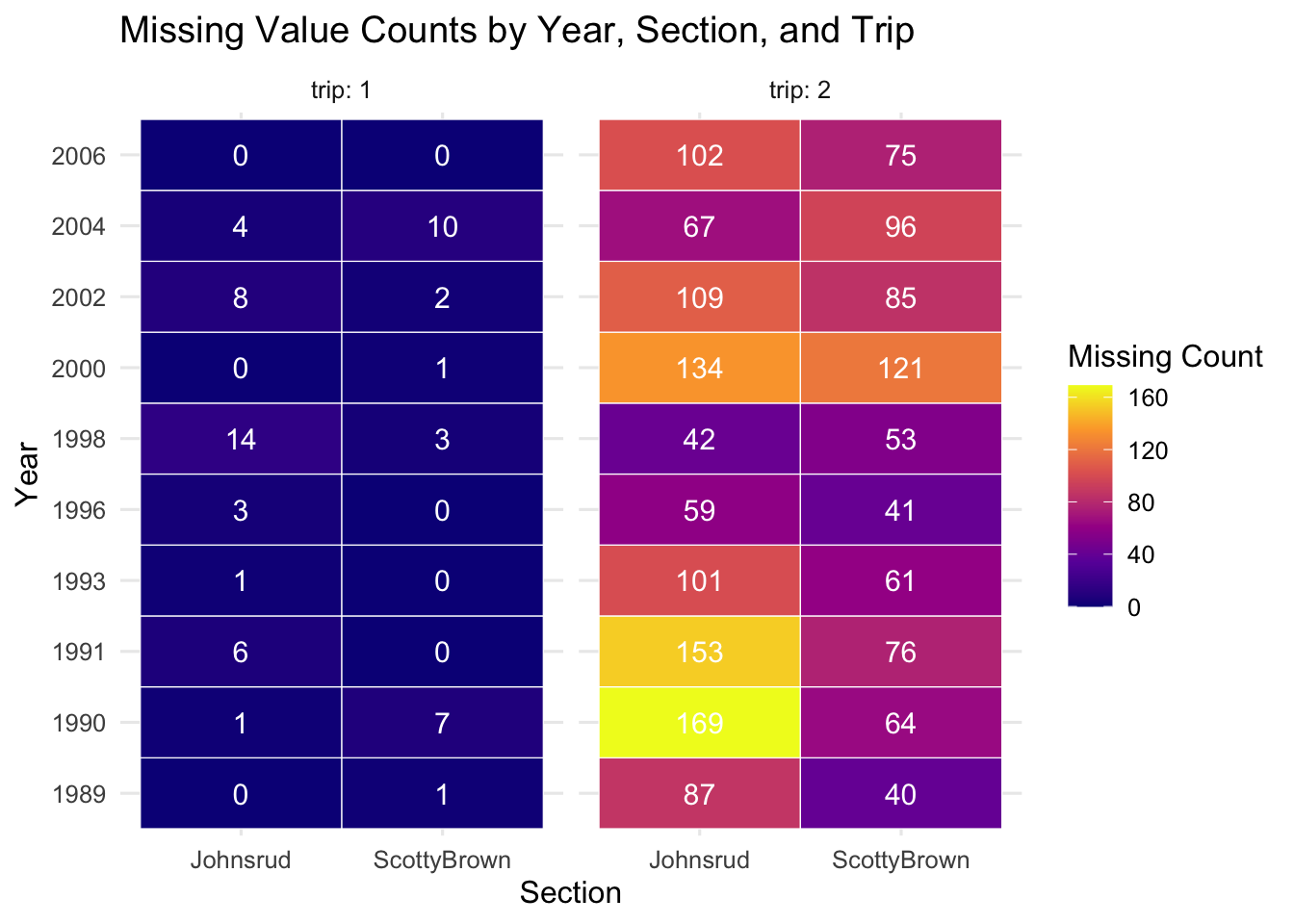Click the orange cell labeled 134
1294x924 pixels.
(x=699, y=368)
